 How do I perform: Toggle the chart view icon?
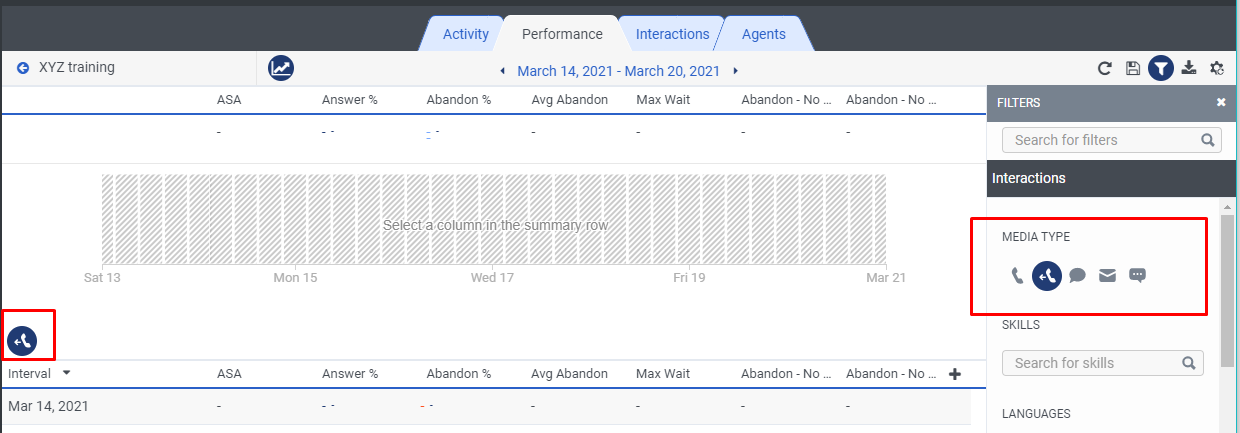pos(281,68)
